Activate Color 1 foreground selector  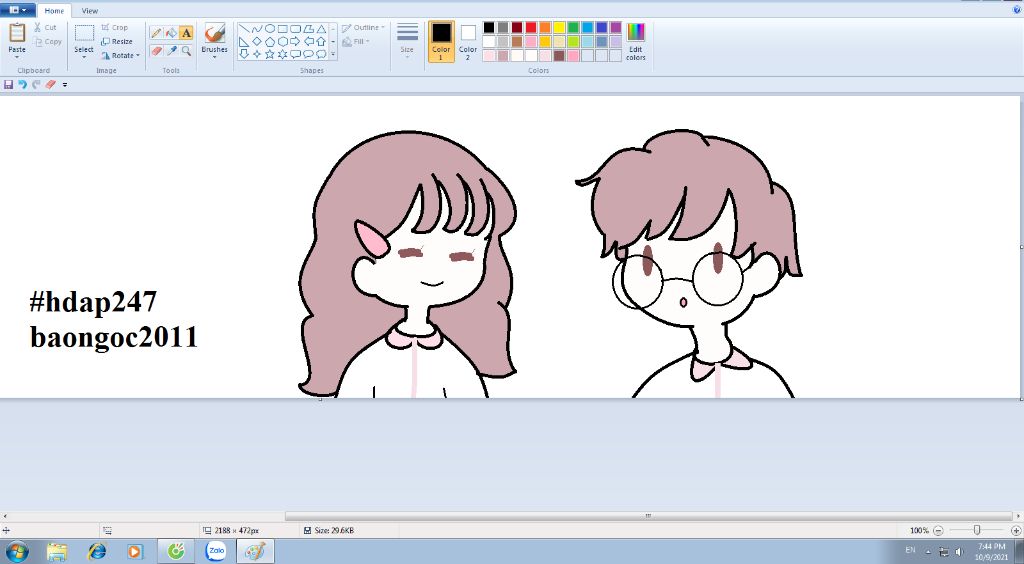click(441, 40)
